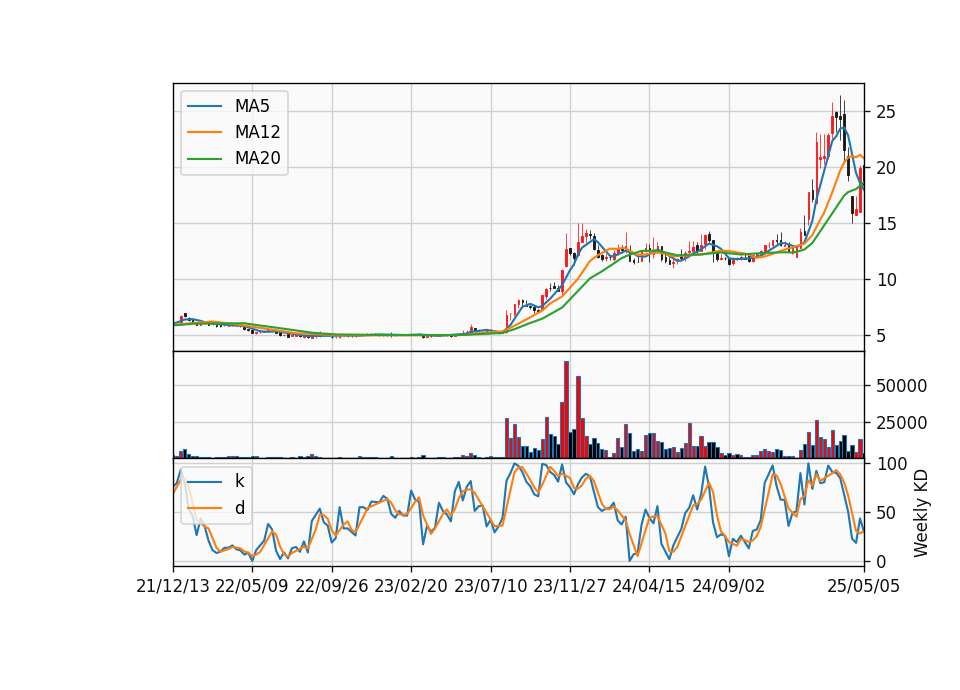Click the KD axis value 50

(886, 513)
